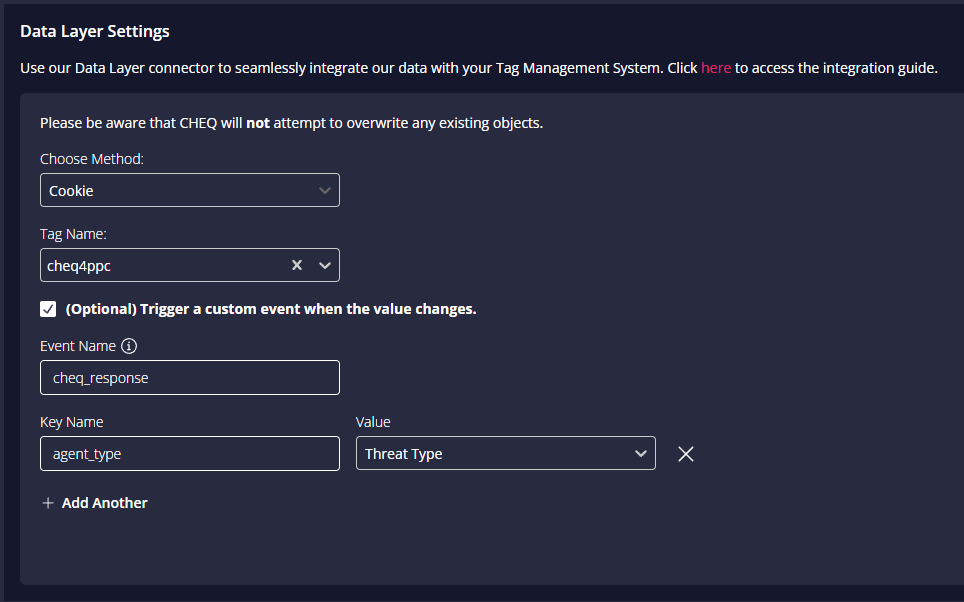Clear the cheq4ppc tag name selection
Viewport: 964px width, 602px height.
point(297,265)
